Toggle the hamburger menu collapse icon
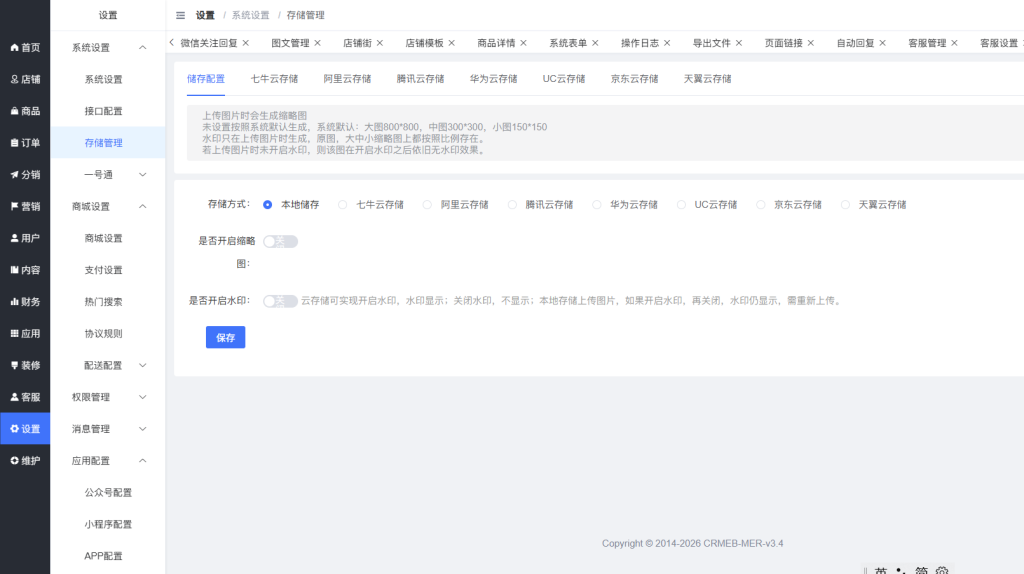The image size is (1024, 574). [180, 15]
